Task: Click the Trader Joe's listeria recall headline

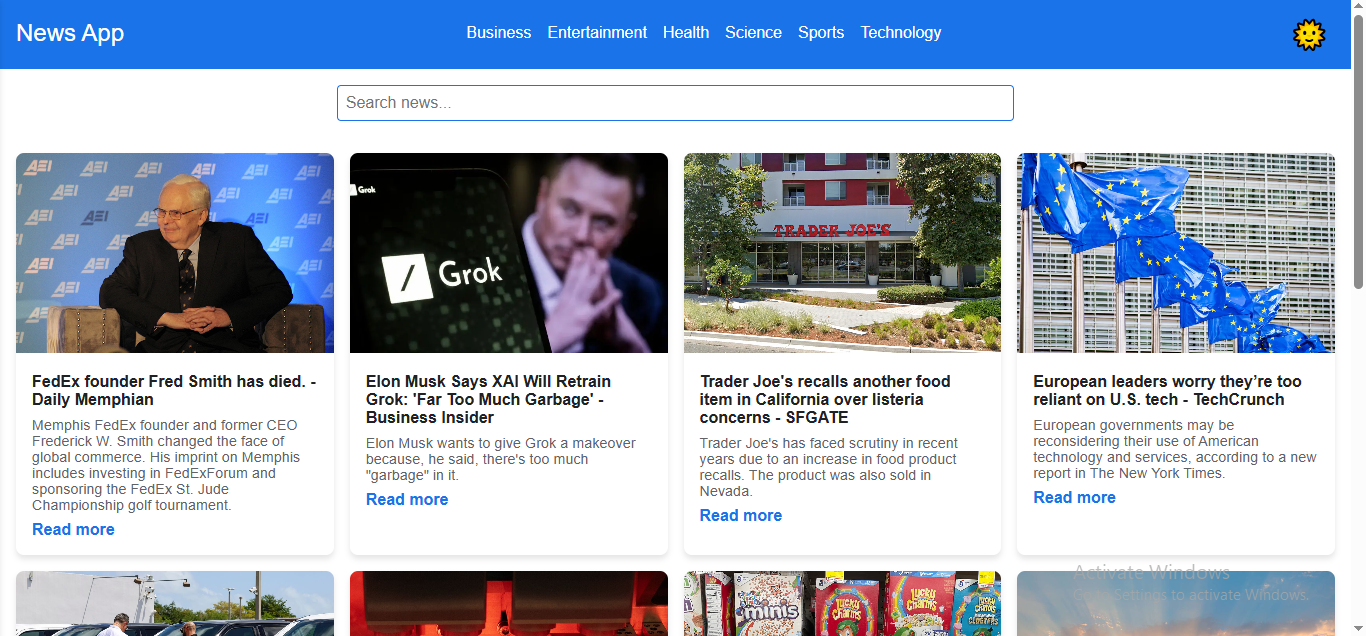Action: (x=825, y=400)
